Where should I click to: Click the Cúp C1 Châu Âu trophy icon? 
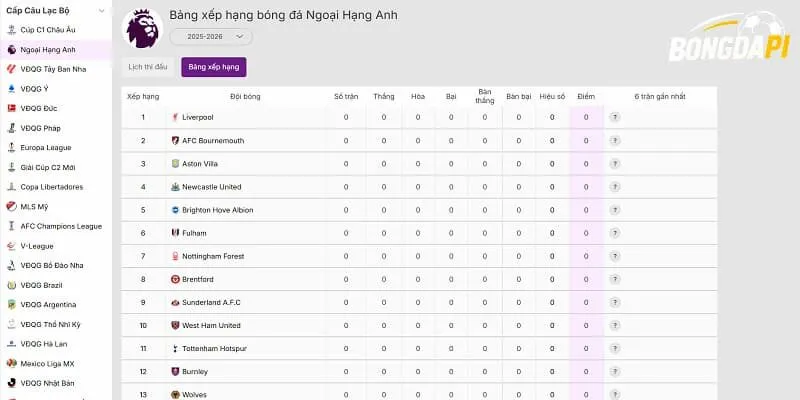[11, 30]
